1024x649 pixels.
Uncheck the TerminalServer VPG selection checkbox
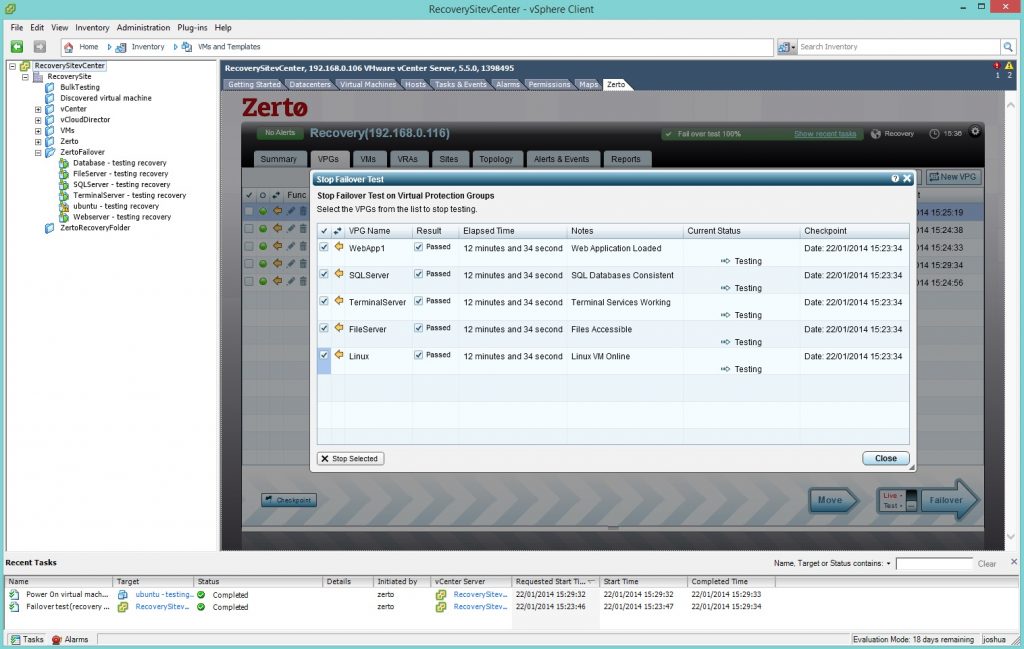click(324, 301)
